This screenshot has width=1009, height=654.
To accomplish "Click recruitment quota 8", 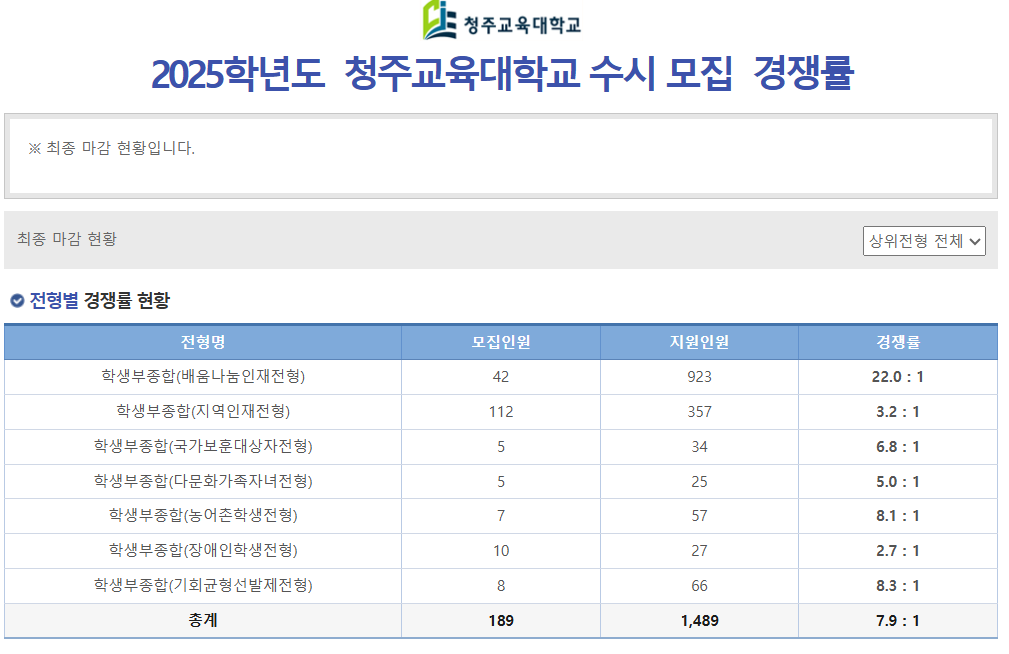I will tap(501, 586).
